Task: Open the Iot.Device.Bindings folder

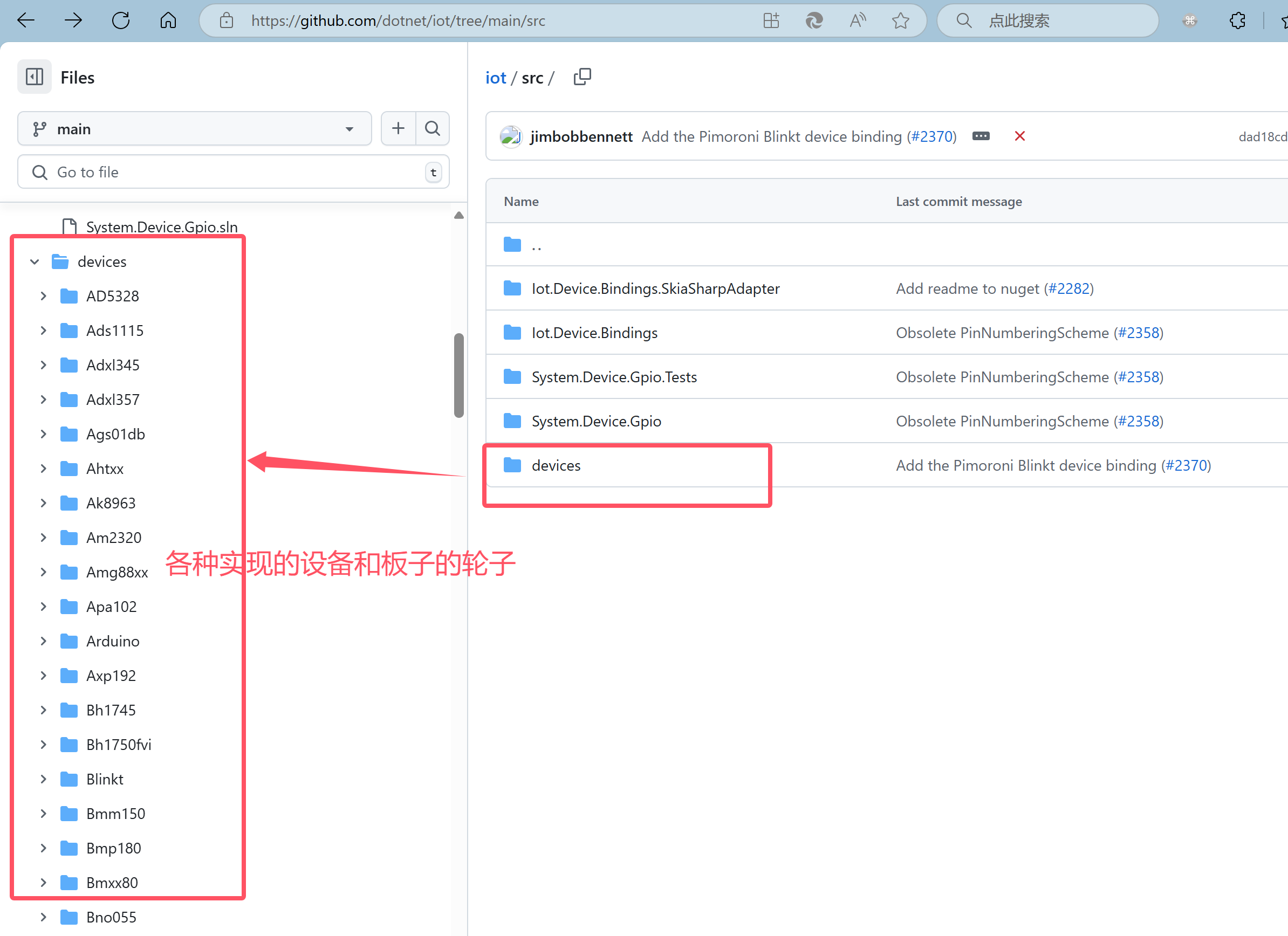Action: point(594,333)
